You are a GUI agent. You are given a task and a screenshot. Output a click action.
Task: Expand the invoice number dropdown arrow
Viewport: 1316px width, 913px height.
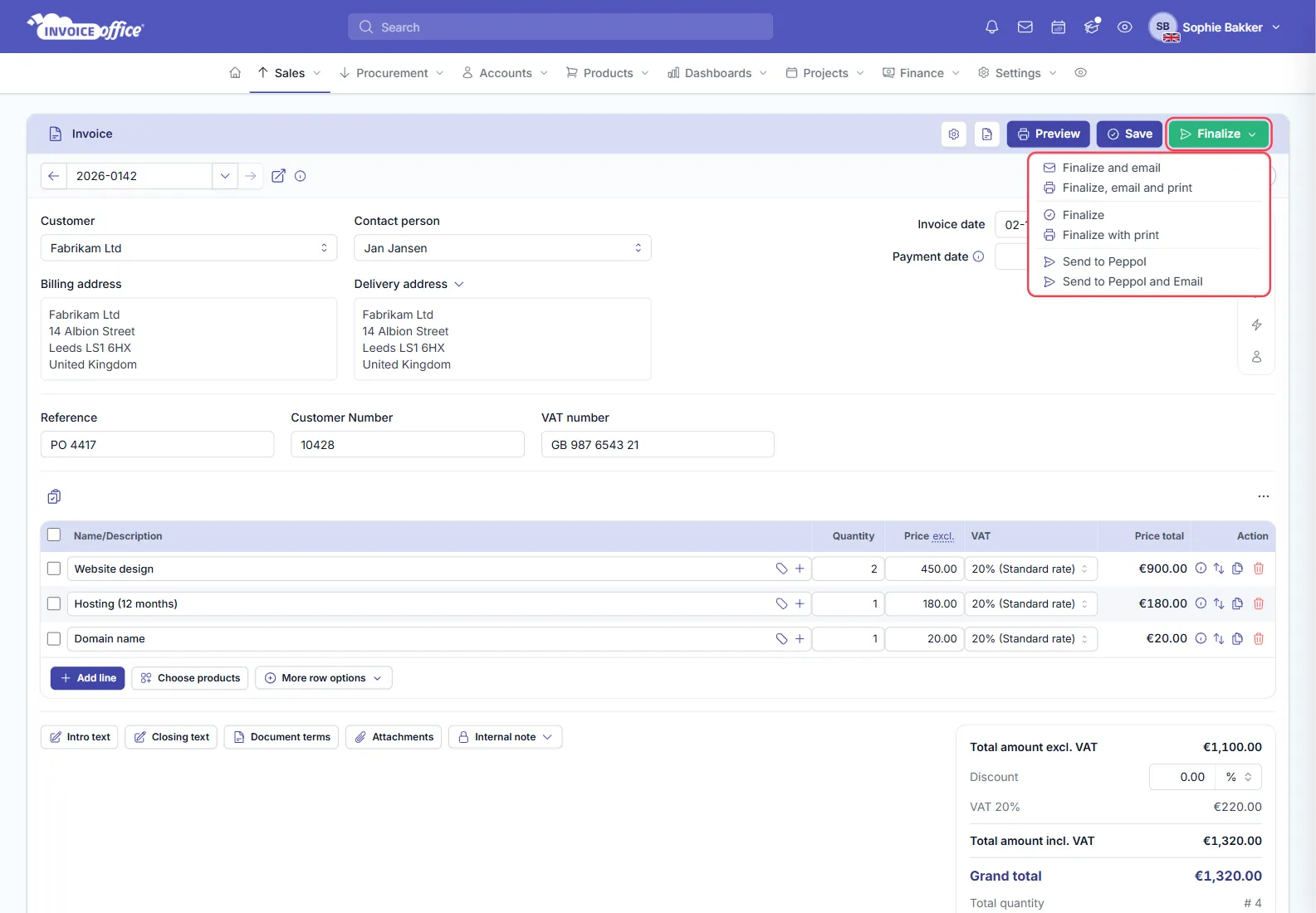(x=225, y=176)
